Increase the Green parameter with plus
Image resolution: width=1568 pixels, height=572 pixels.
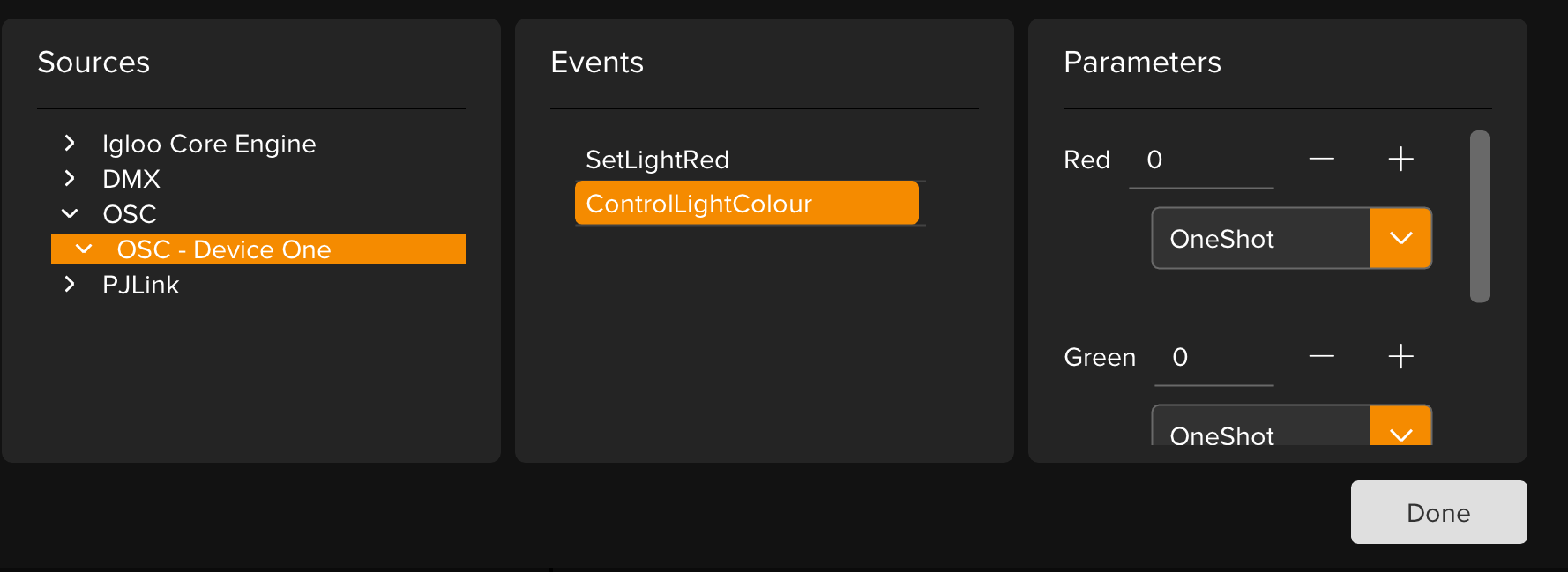point(1400,357)
